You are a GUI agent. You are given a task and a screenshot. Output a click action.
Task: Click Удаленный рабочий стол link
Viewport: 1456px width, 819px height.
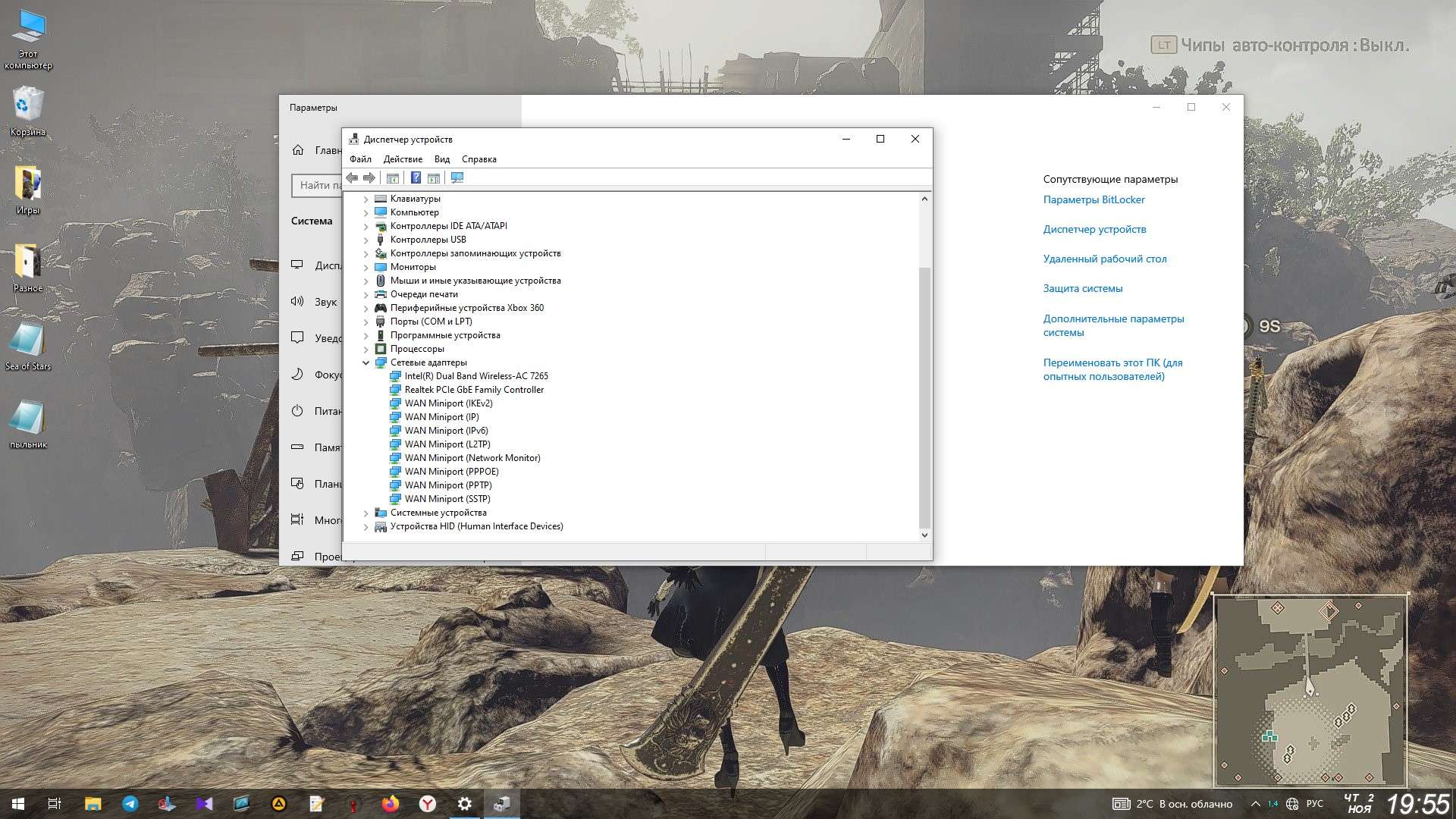[x=1104, y=259]
